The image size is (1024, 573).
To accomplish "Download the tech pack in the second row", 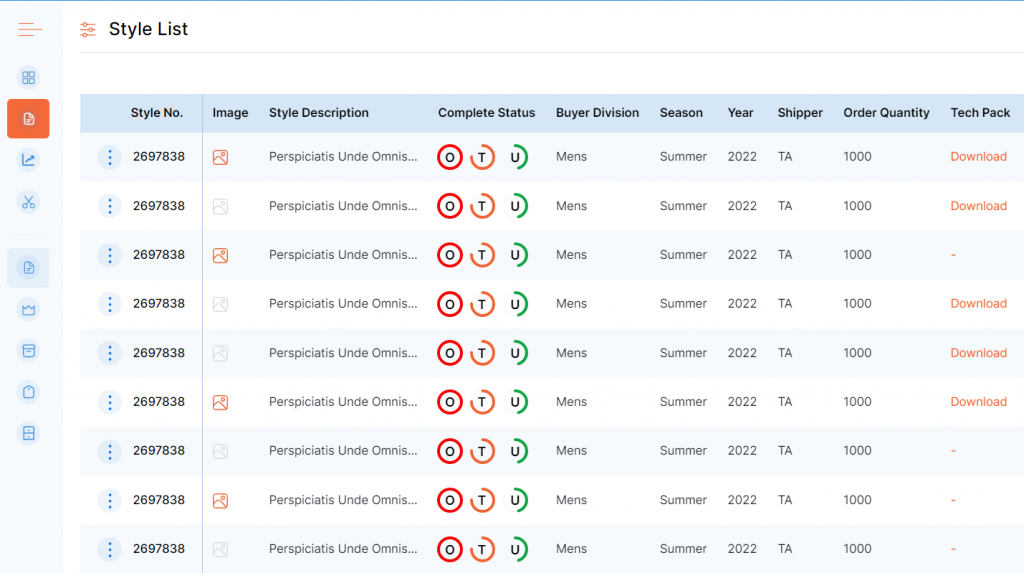I will point(978,206).
